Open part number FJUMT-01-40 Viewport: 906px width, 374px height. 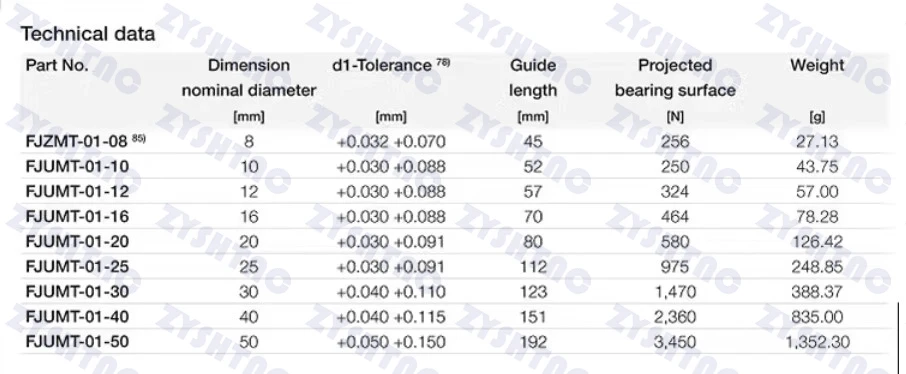point(77,317)
